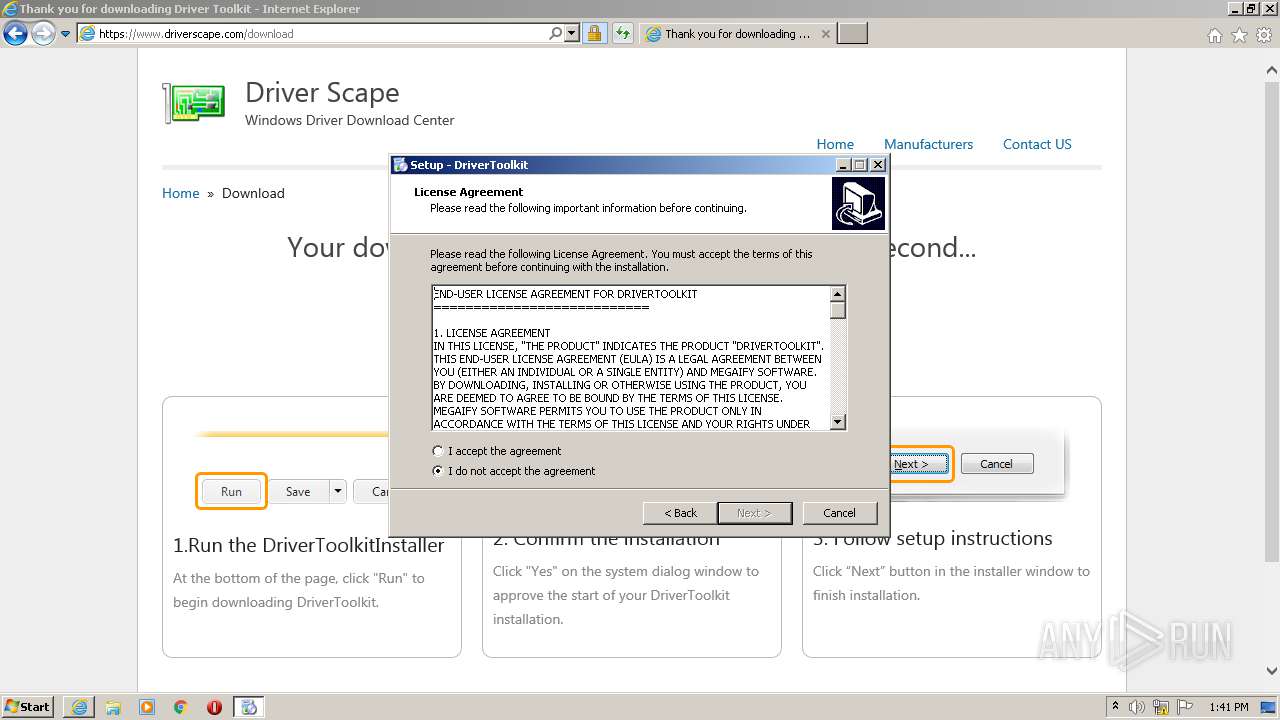Open the Save dropdown arrow in illustration
The image size is (1280, 720).
(337, 491)
